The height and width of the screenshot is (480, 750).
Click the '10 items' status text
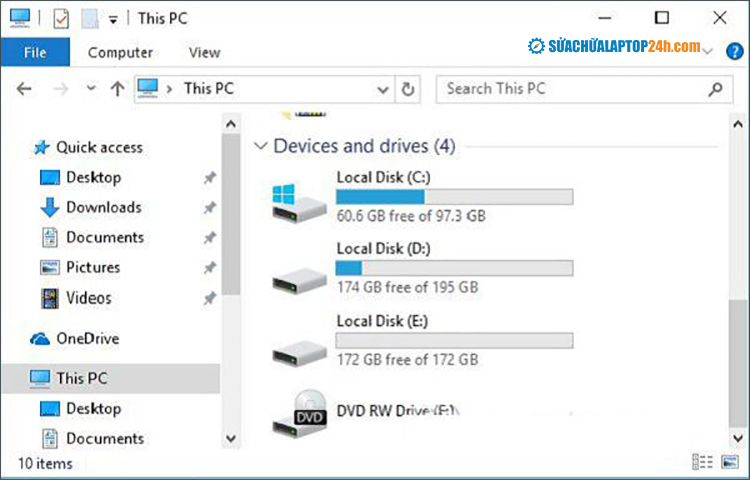coord(45,463)
